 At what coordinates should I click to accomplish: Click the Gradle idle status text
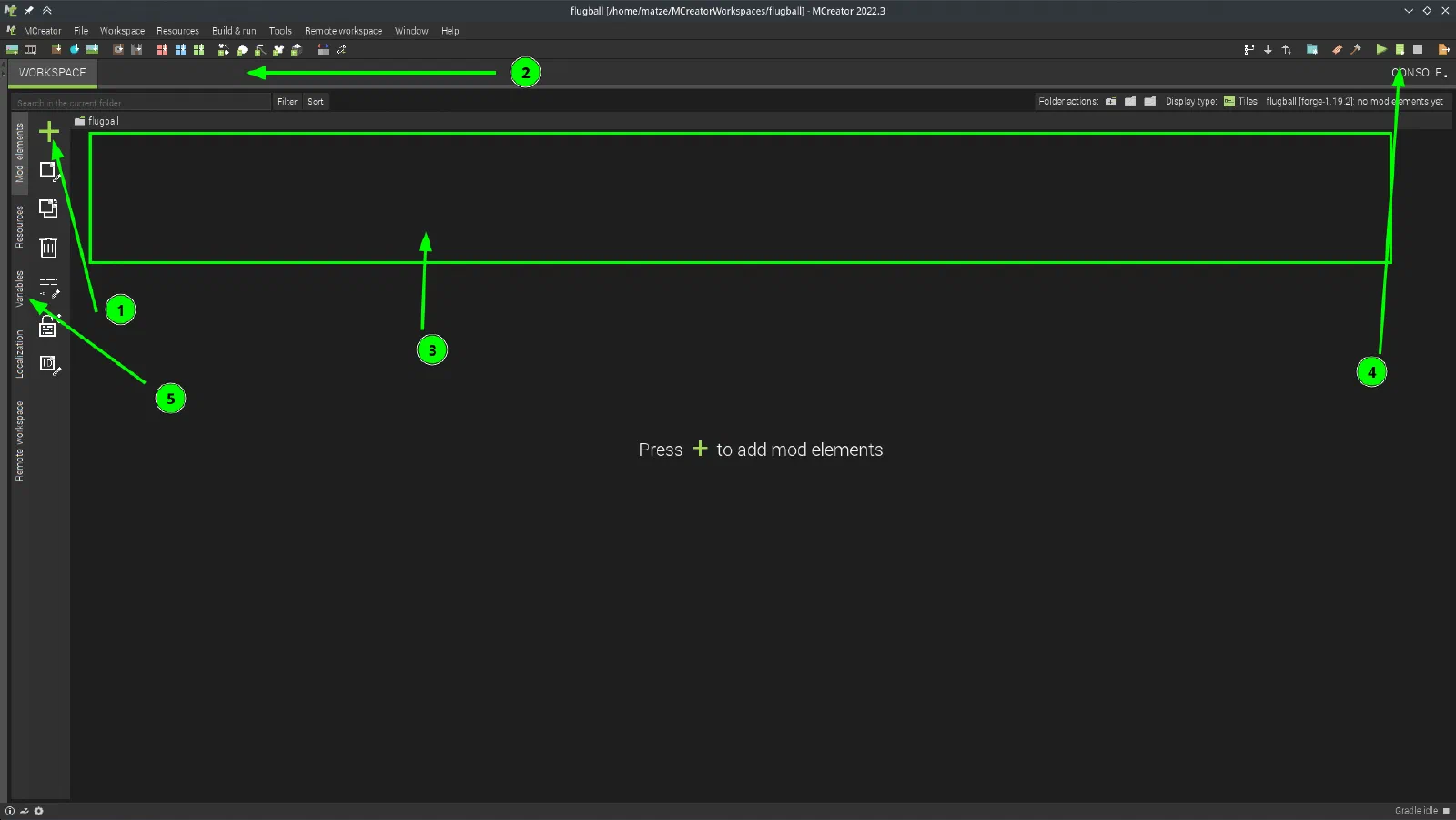(1416, 811)
